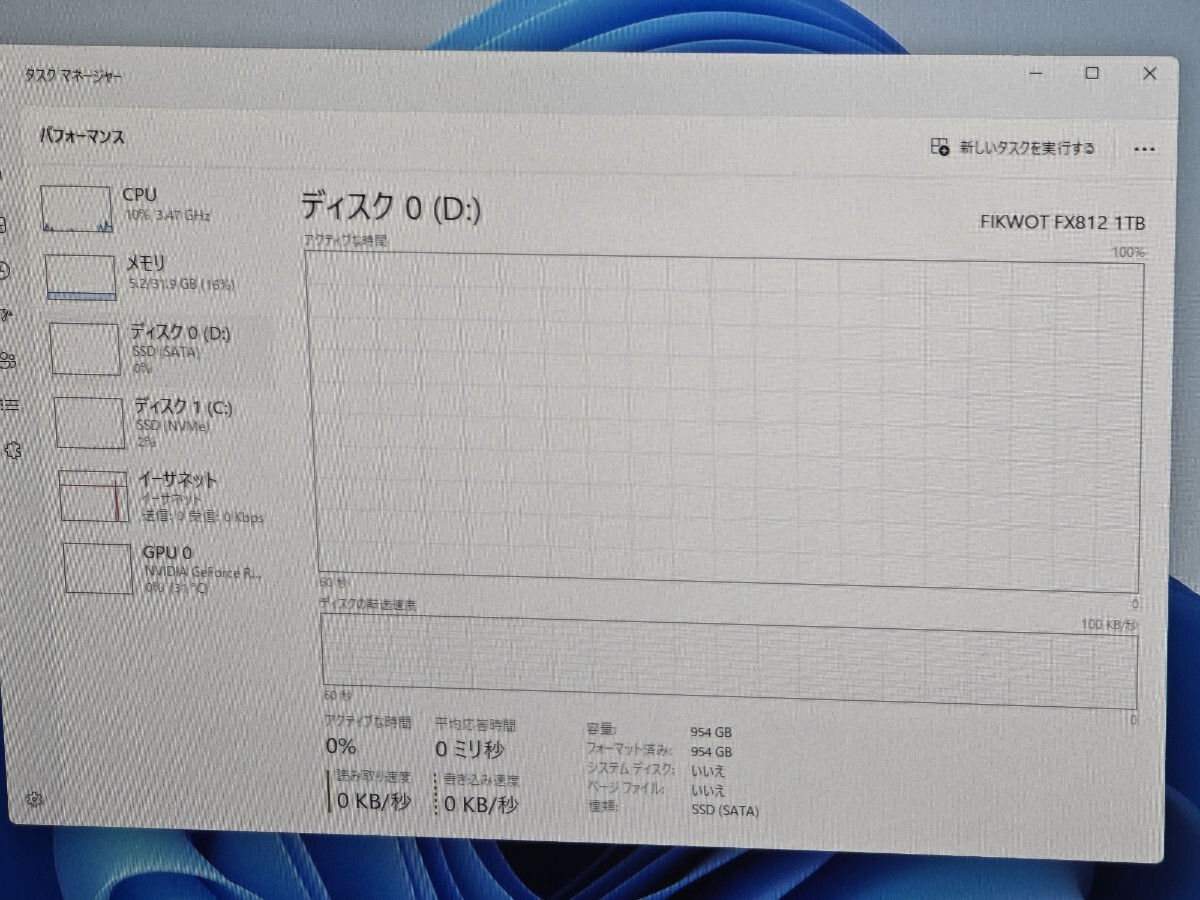Click the 954 GB value beside フォーマット済み
1200x900 pixels.
coord(711,751)
